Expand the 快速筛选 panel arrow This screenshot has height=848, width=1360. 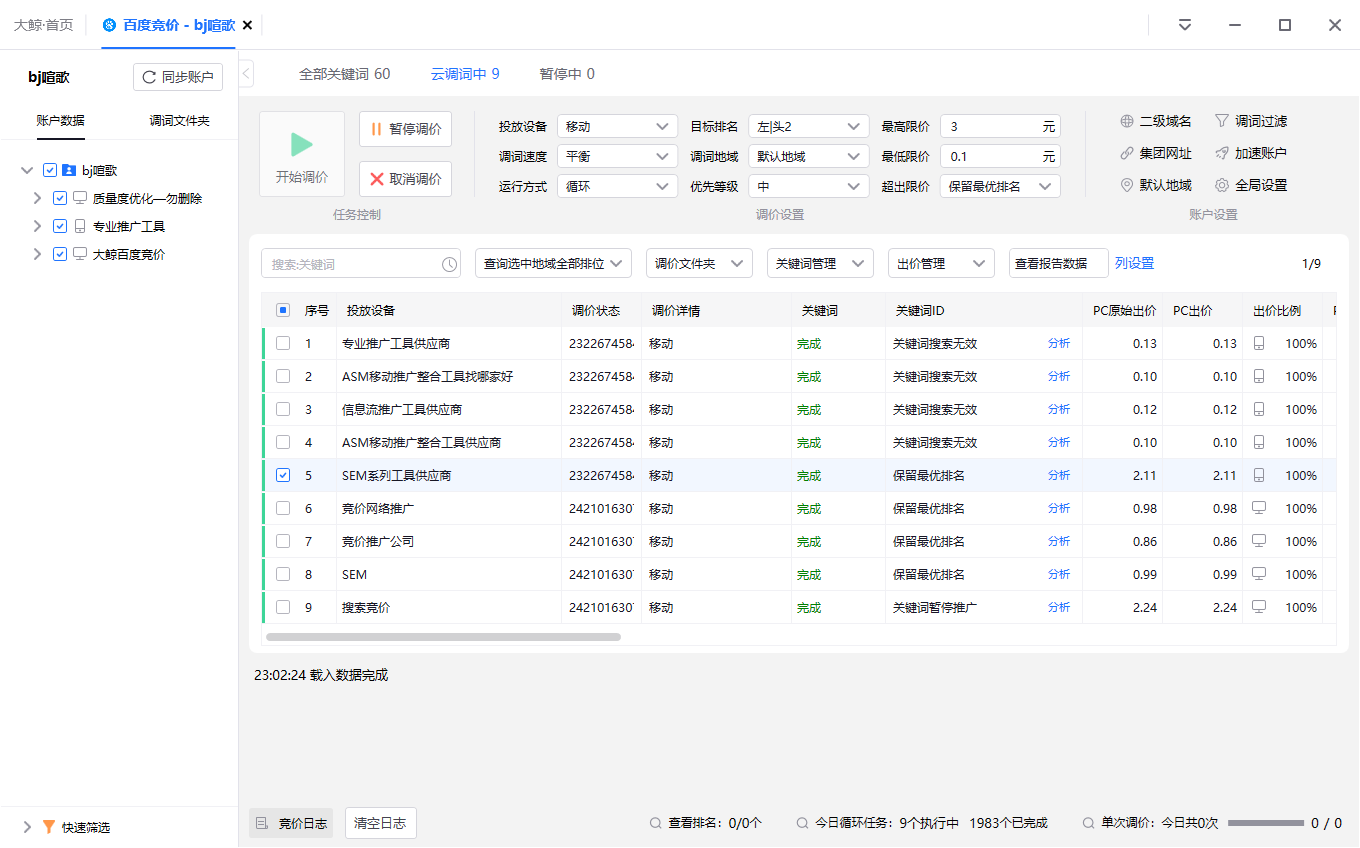click(27, 827)
